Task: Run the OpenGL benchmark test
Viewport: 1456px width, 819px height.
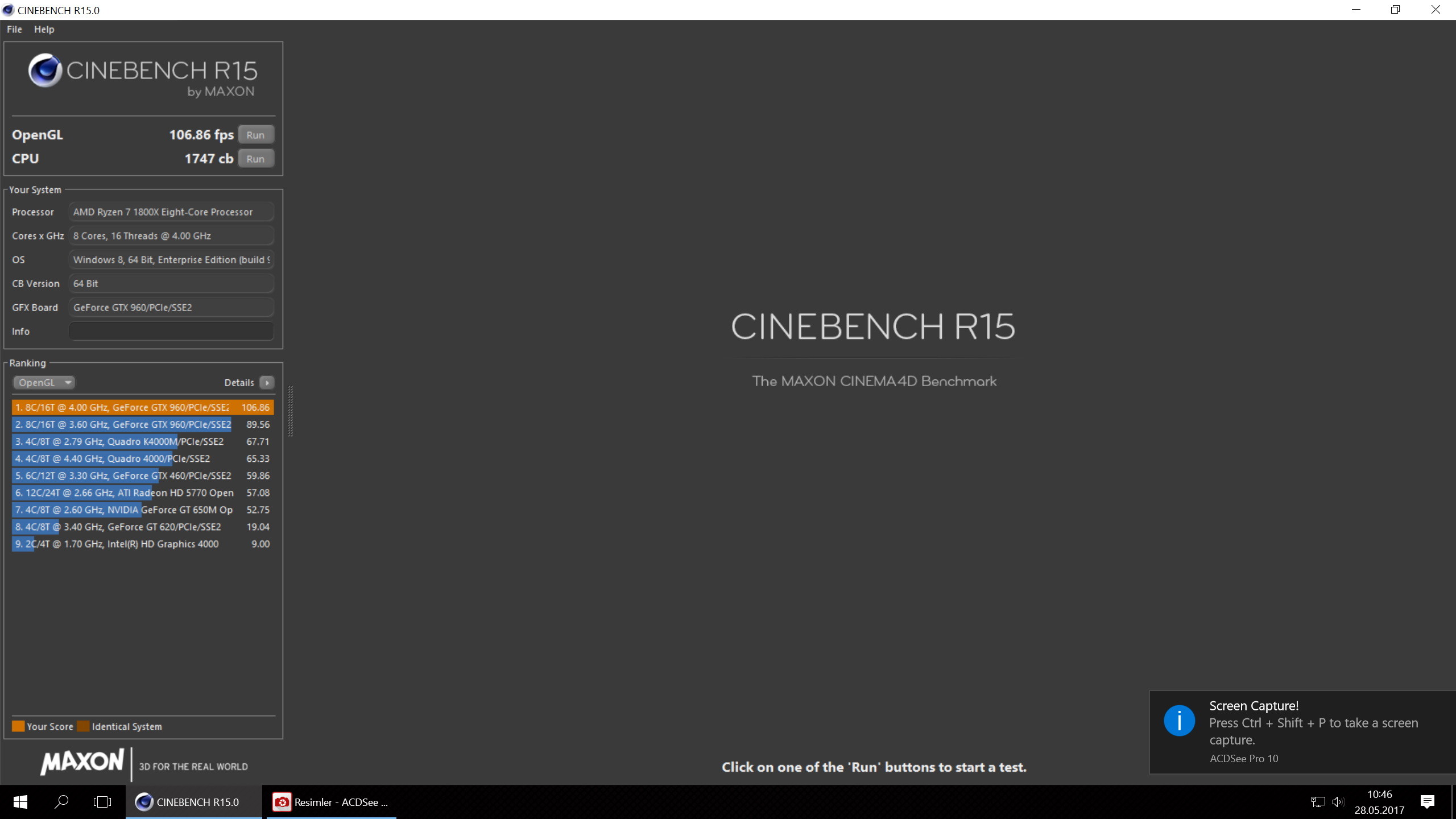Action: [256, 135]
